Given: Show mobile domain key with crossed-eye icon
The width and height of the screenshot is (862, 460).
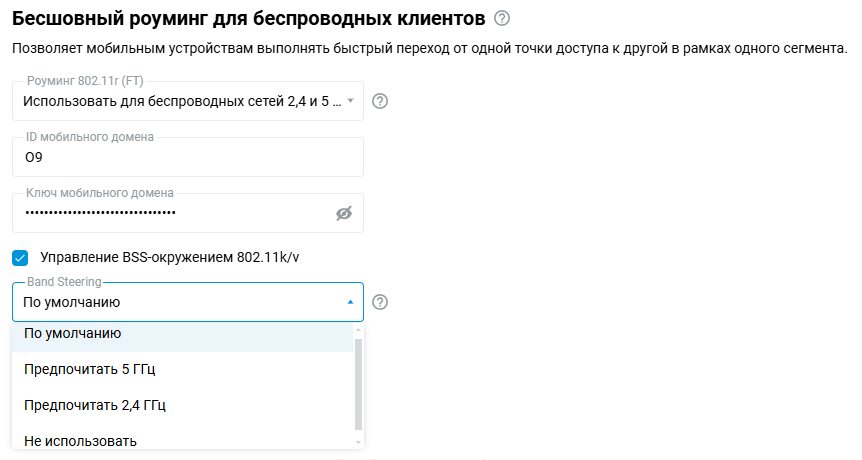Looking at the screenshot, I should tap(345, 213).
